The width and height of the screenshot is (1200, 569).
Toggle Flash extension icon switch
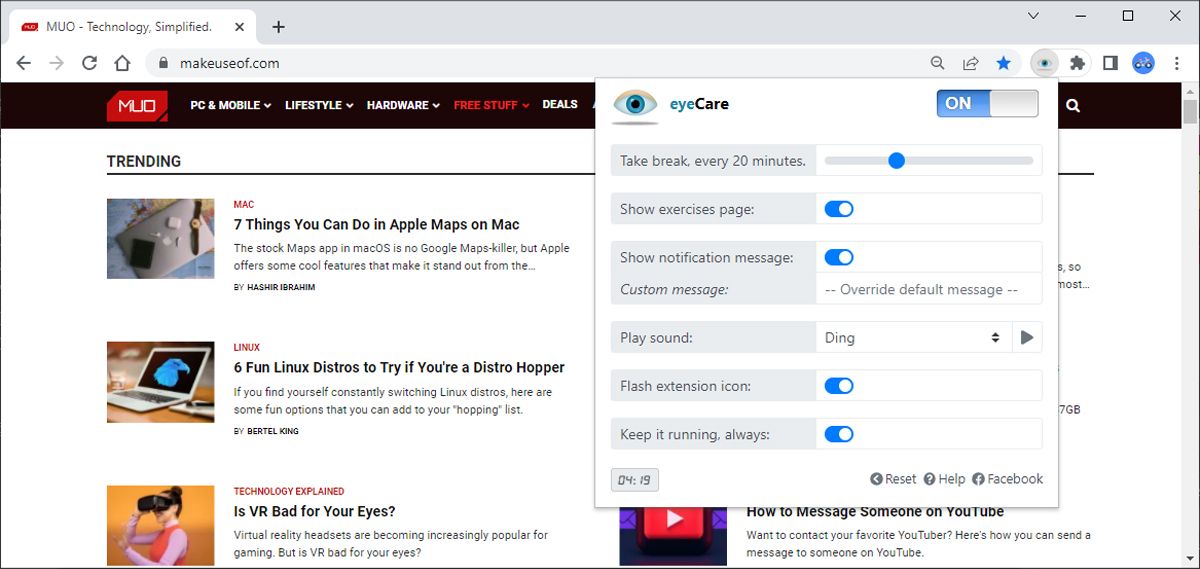click(x=838, y=386)
